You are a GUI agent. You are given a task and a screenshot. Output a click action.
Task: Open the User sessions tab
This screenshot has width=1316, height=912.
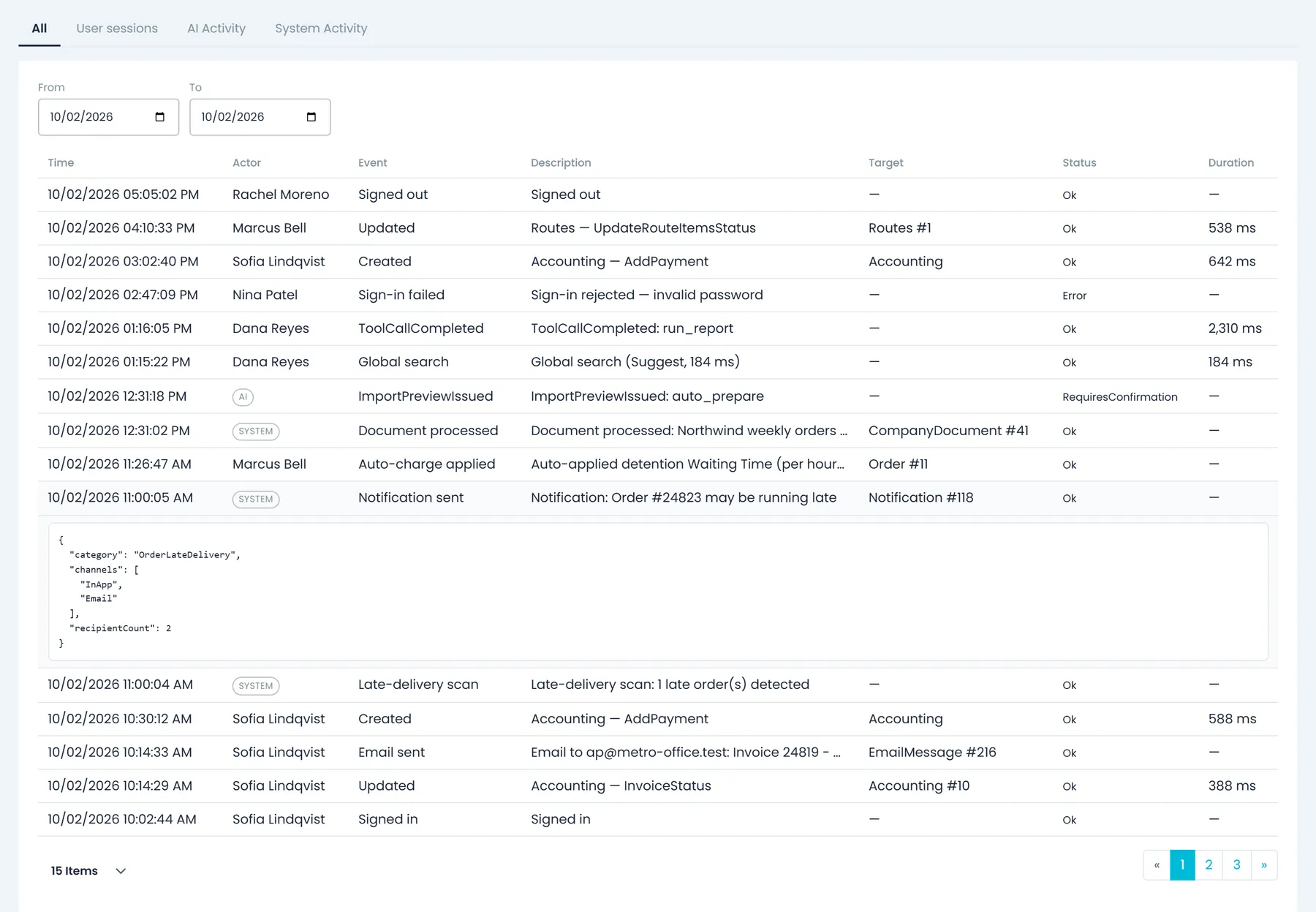click(117, 29)
